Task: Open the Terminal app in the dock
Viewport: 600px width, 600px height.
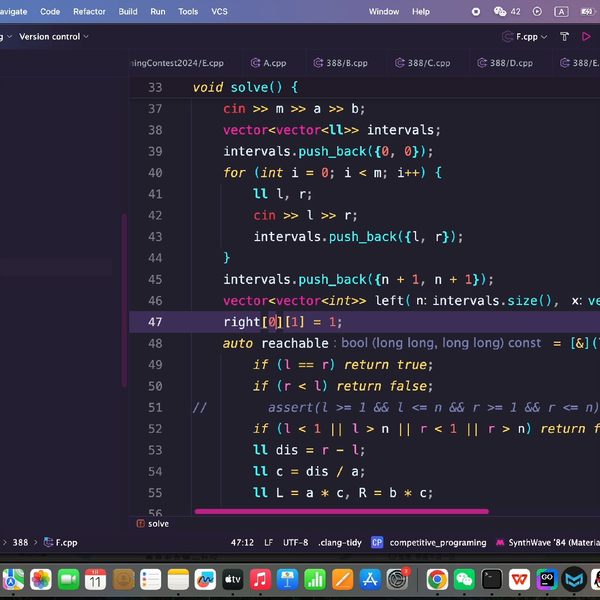Action: point(492,579)
